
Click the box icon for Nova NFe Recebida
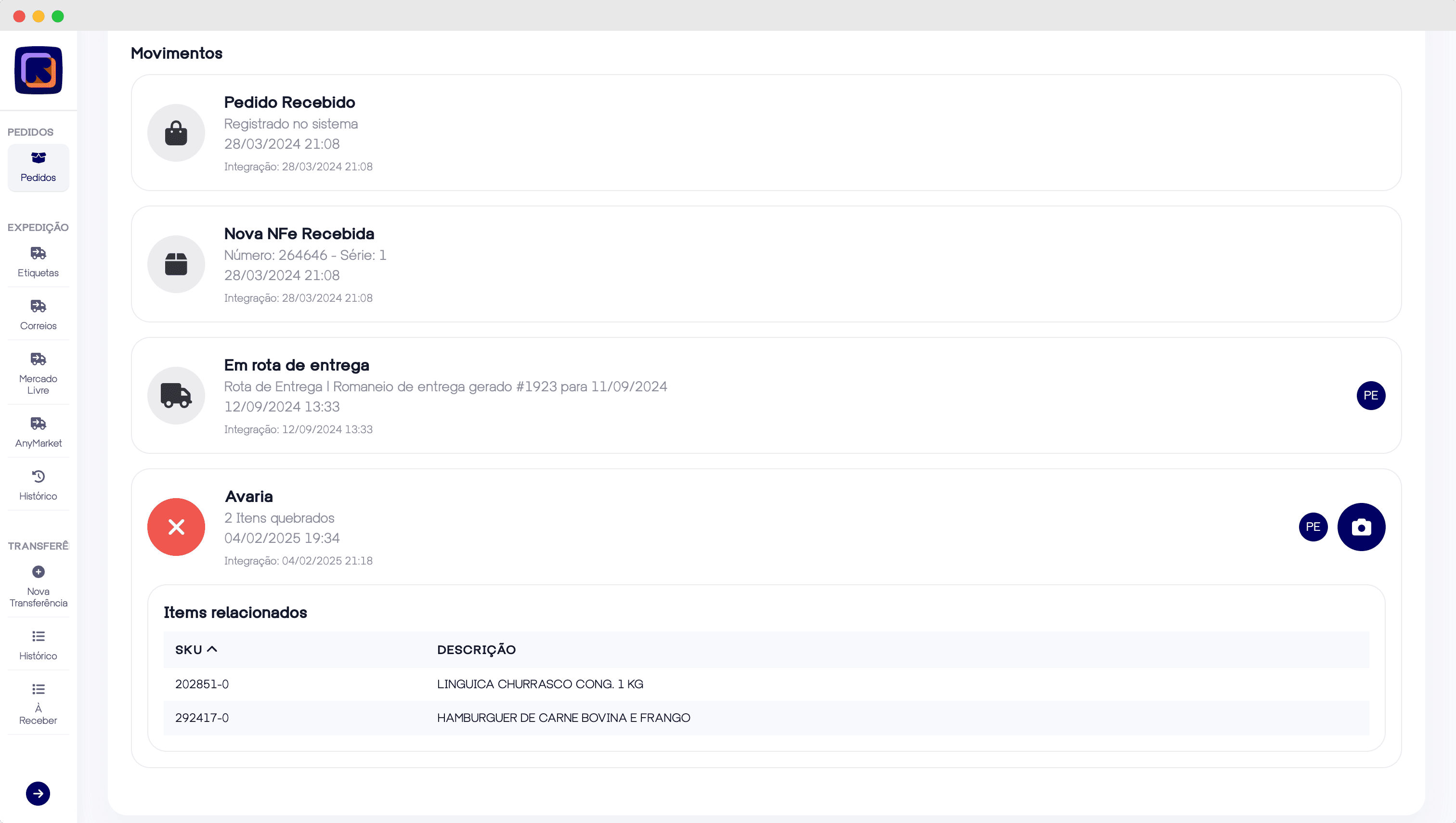(x=176, y=264)
